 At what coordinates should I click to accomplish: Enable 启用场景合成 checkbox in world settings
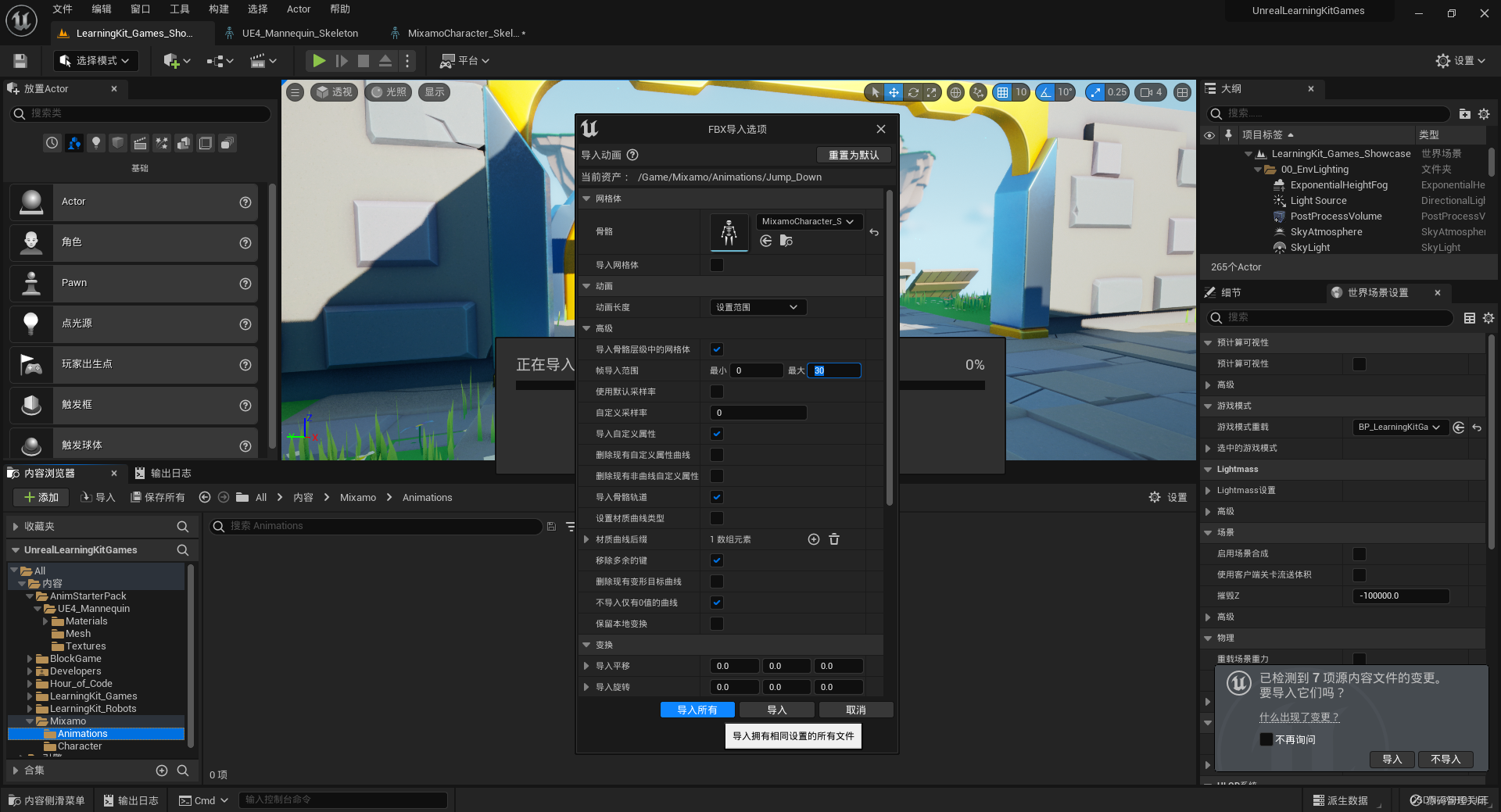pyautogui.click(x=1359, y=554)
